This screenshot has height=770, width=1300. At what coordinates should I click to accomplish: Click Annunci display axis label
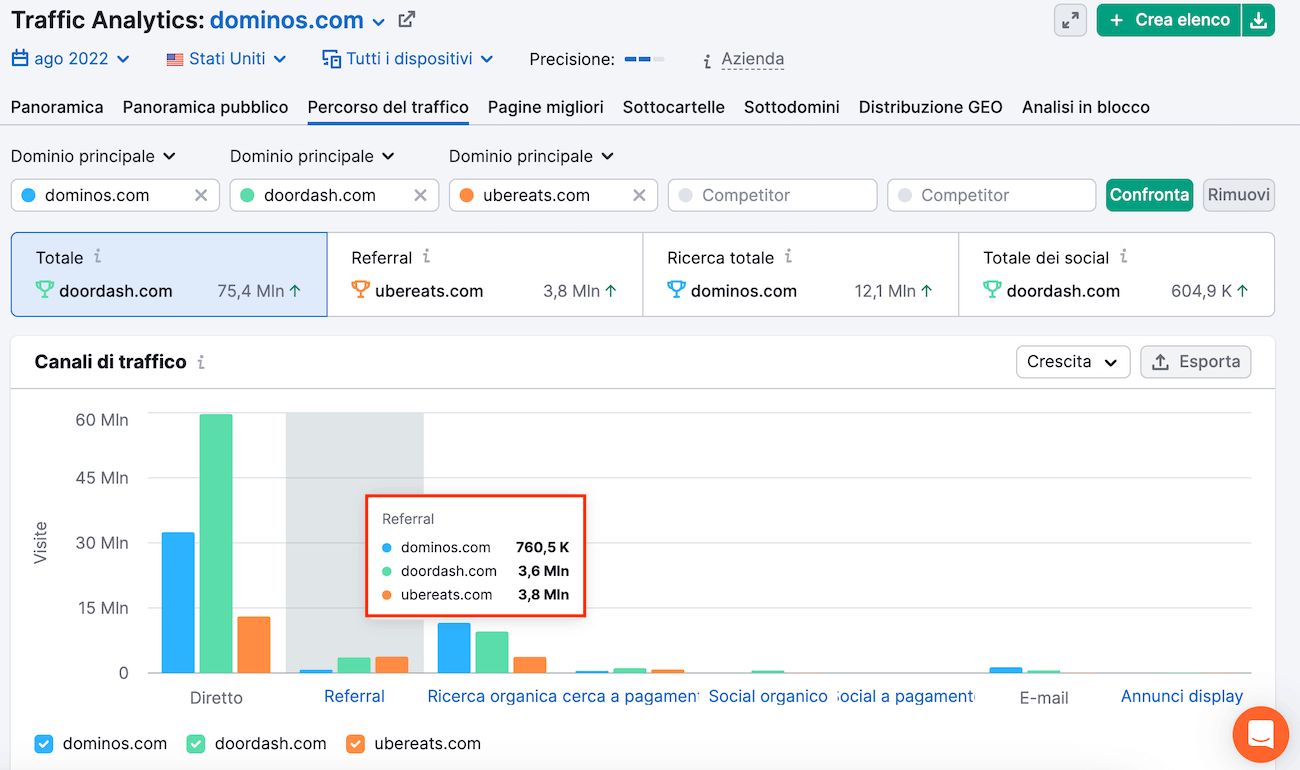point(1182,696)
